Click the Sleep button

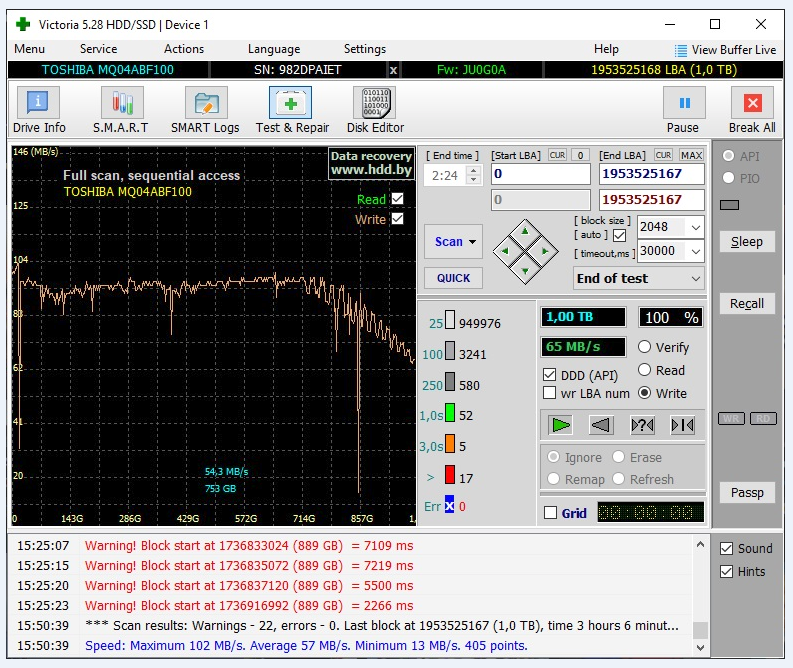tap(747, 242)
